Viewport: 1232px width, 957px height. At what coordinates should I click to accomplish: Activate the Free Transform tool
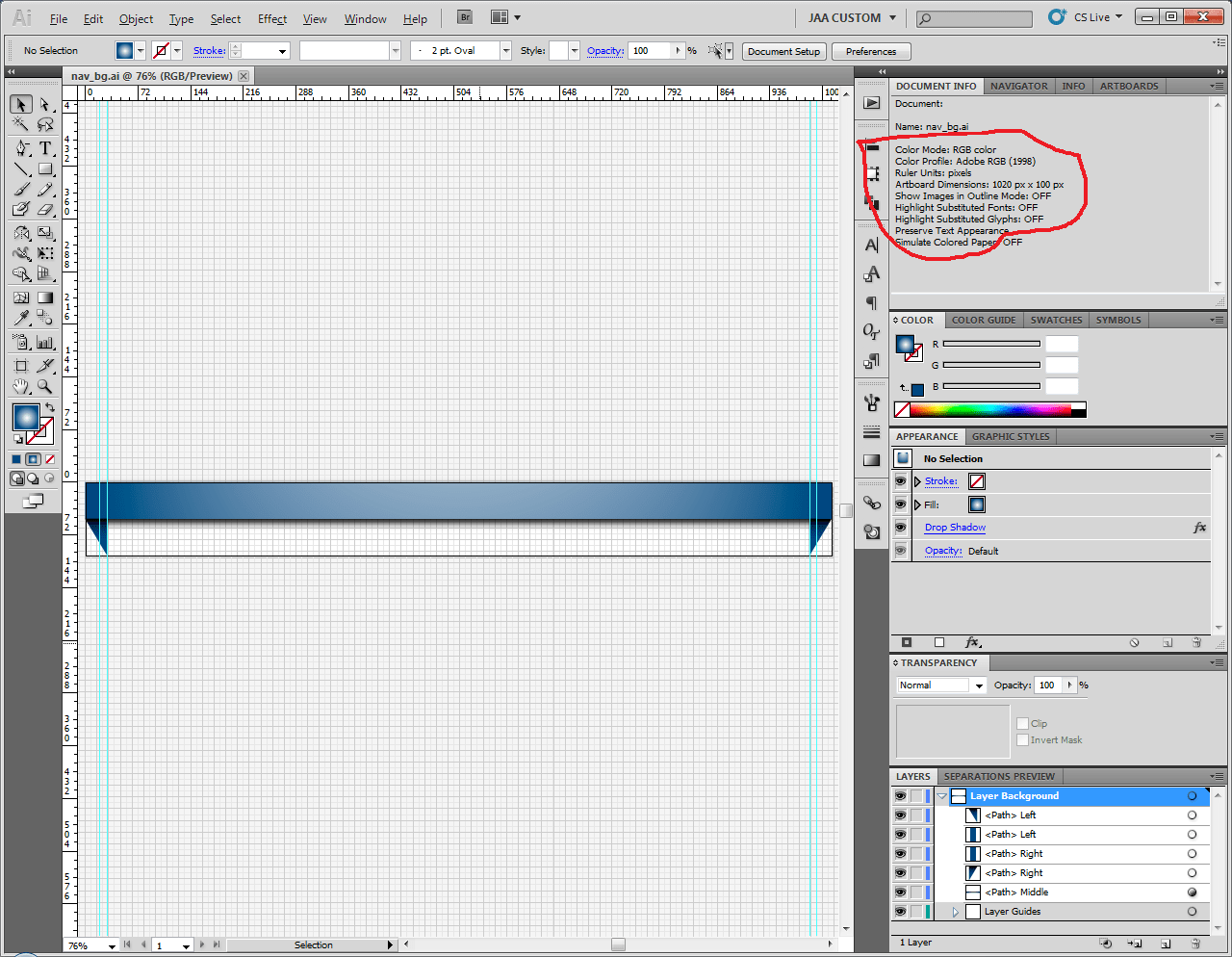(x=44, y=253)
